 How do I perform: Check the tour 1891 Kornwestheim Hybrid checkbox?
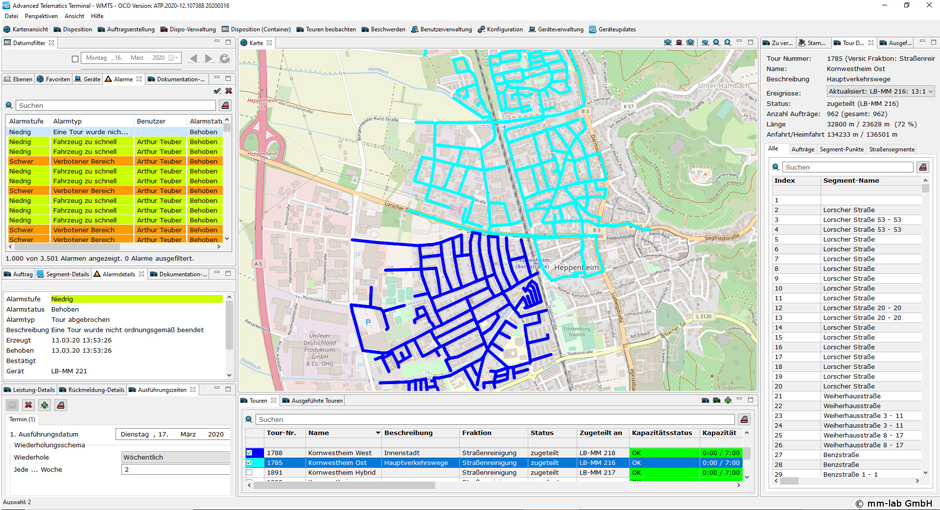point(250,473)
